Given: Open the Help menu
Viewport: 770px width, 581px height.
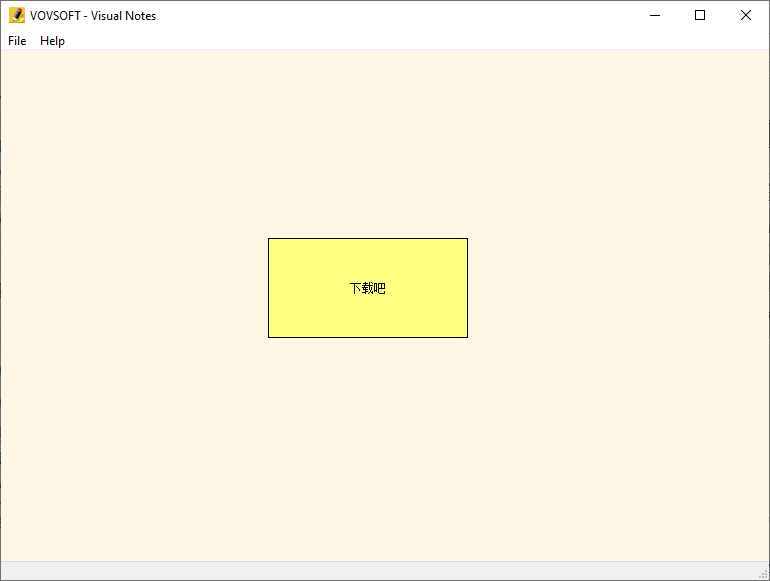Looking at the screenshot, I should (x=52, y=41).
